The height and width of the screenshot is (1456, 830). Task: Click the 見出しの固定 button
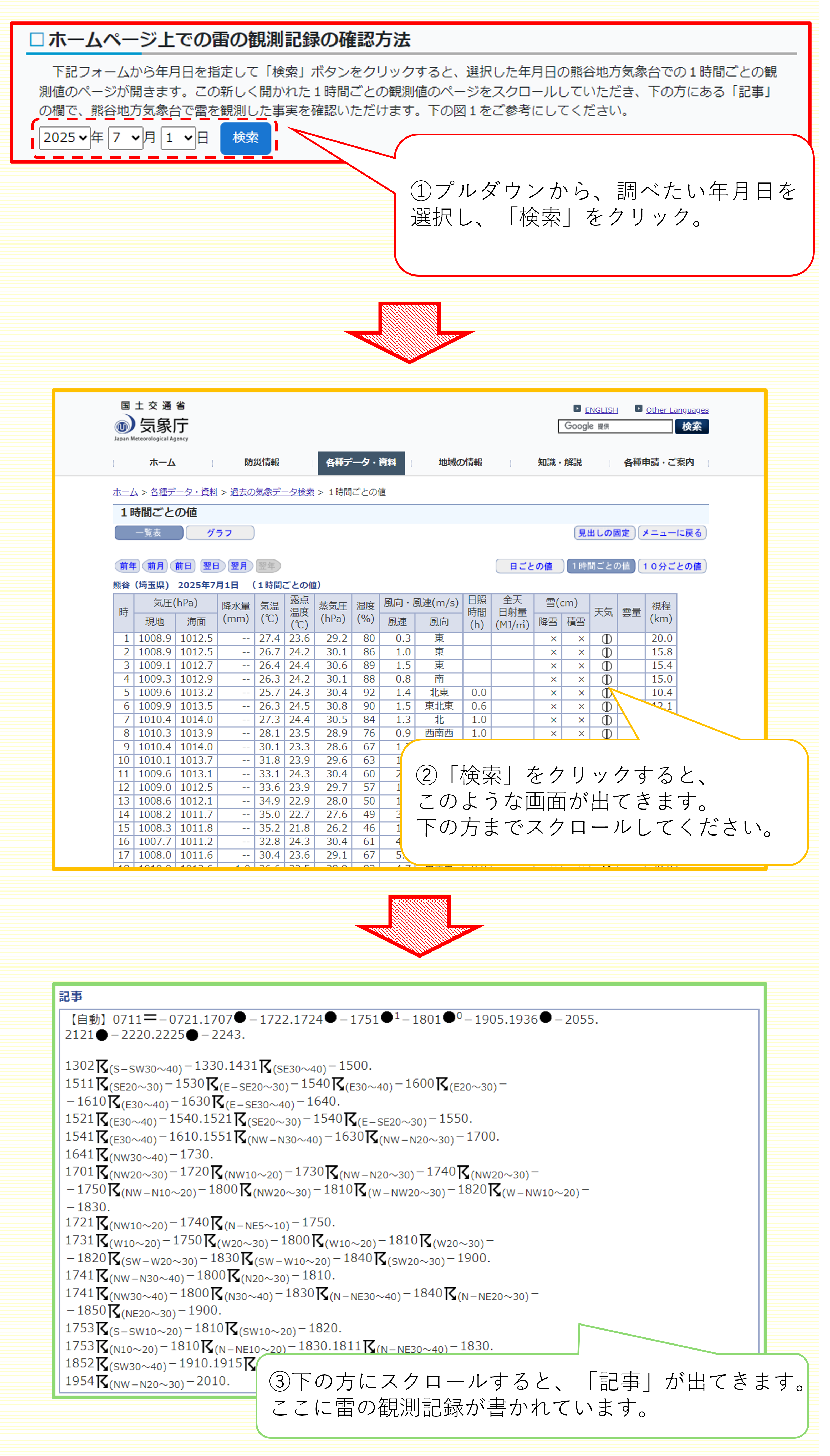(x=604, y=533)
